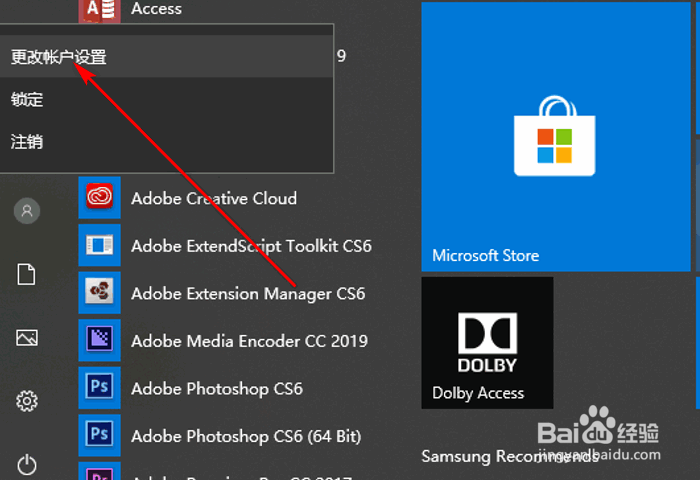
Task: Click the Samsung Recommends group label
Action: pyautogui.click(x=509, y=456)
